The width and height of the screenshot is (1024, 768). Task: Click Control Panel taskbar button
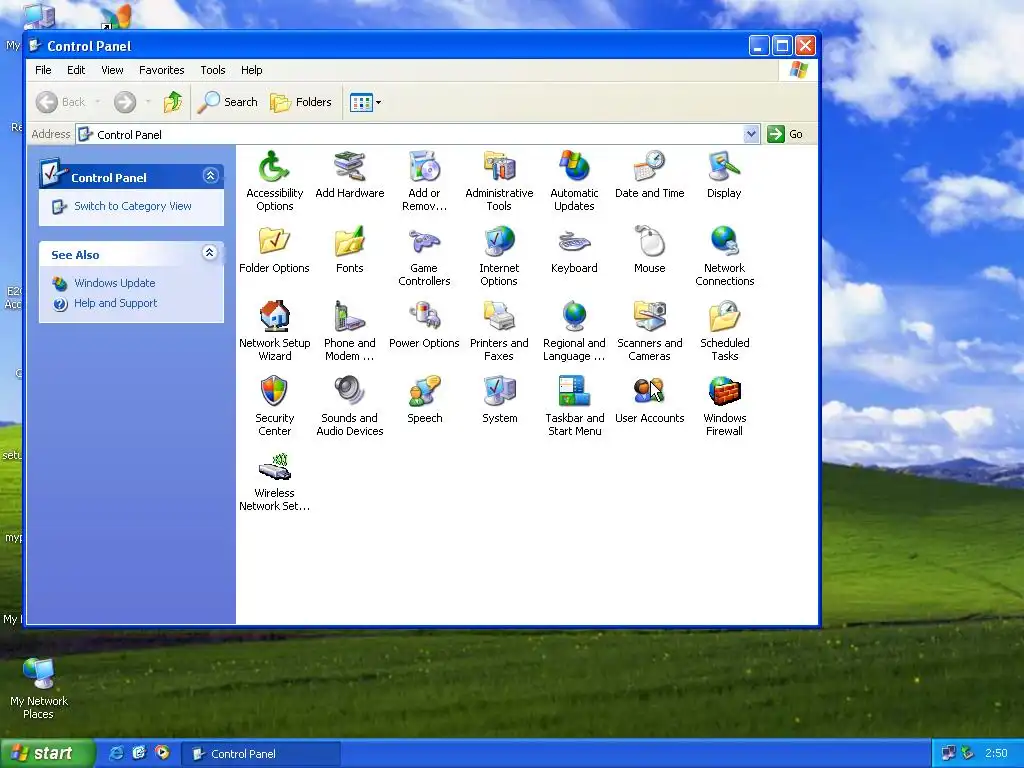(261, 754)
